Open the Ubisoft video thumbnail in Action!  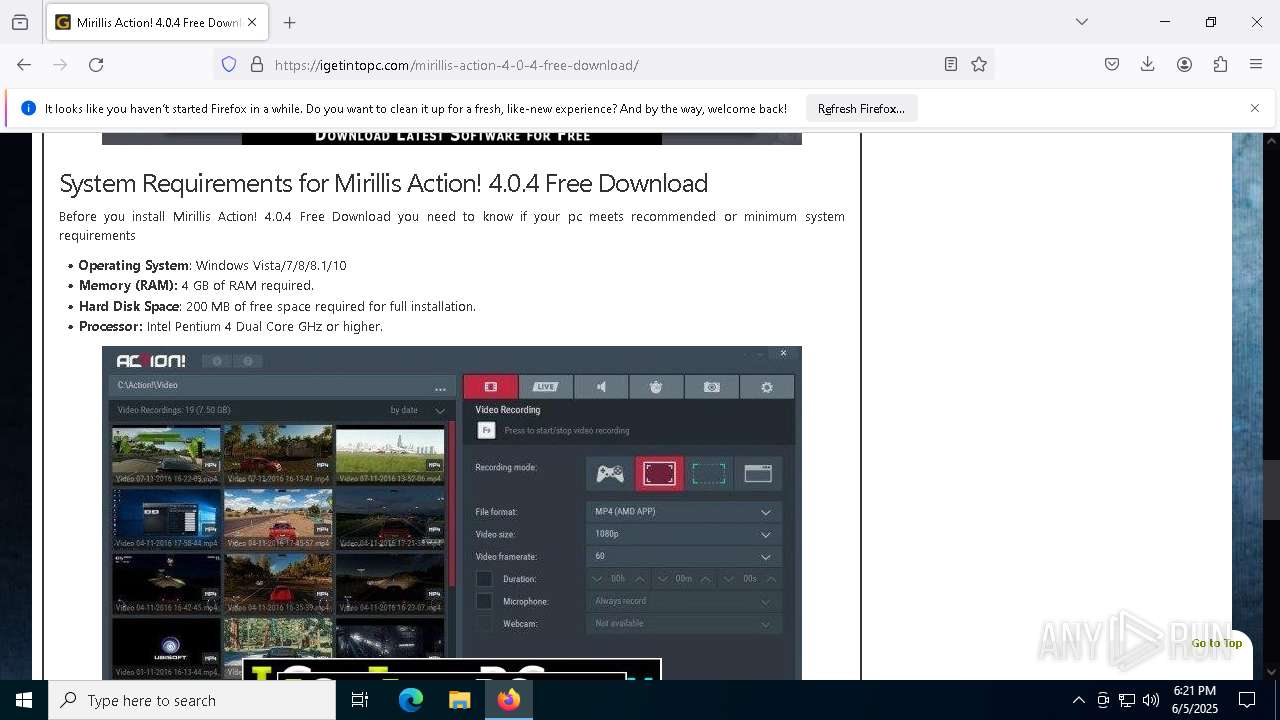tap(167, 647)
